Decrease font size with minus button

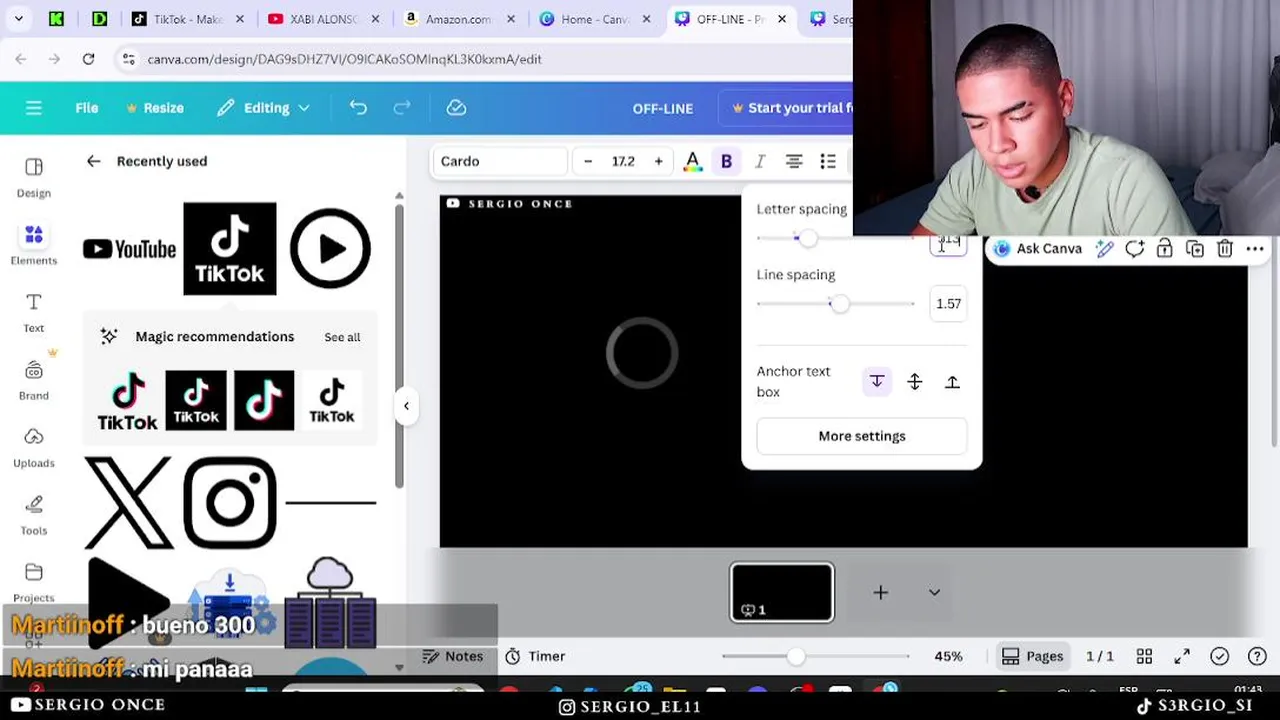(x=588, y=161)
